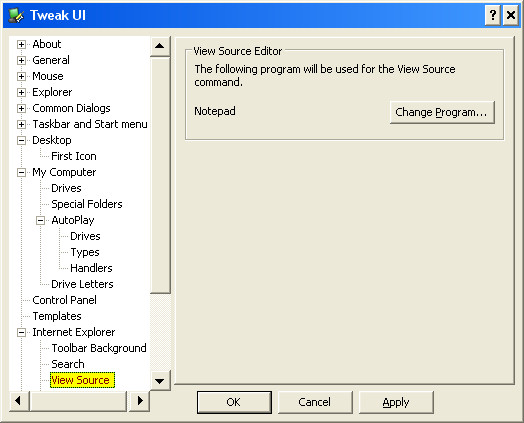Click the Tweak UI title bar icon
This screenshot has height=423, width=524.
[16, 15]
